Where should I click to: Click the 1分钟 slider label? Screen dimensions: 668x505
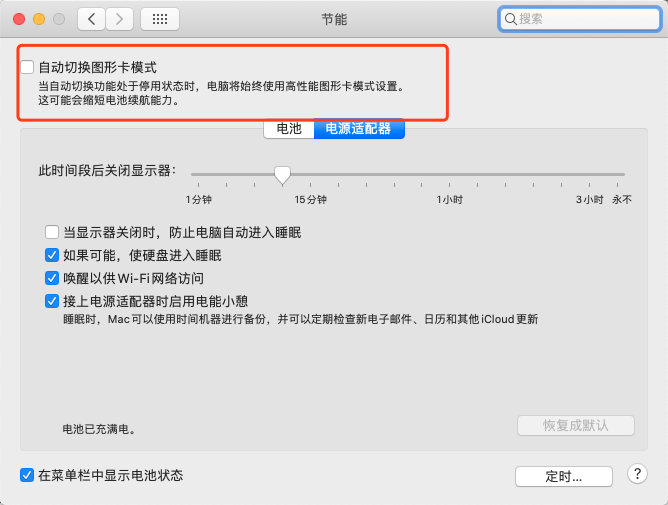[x=199, y=199]
